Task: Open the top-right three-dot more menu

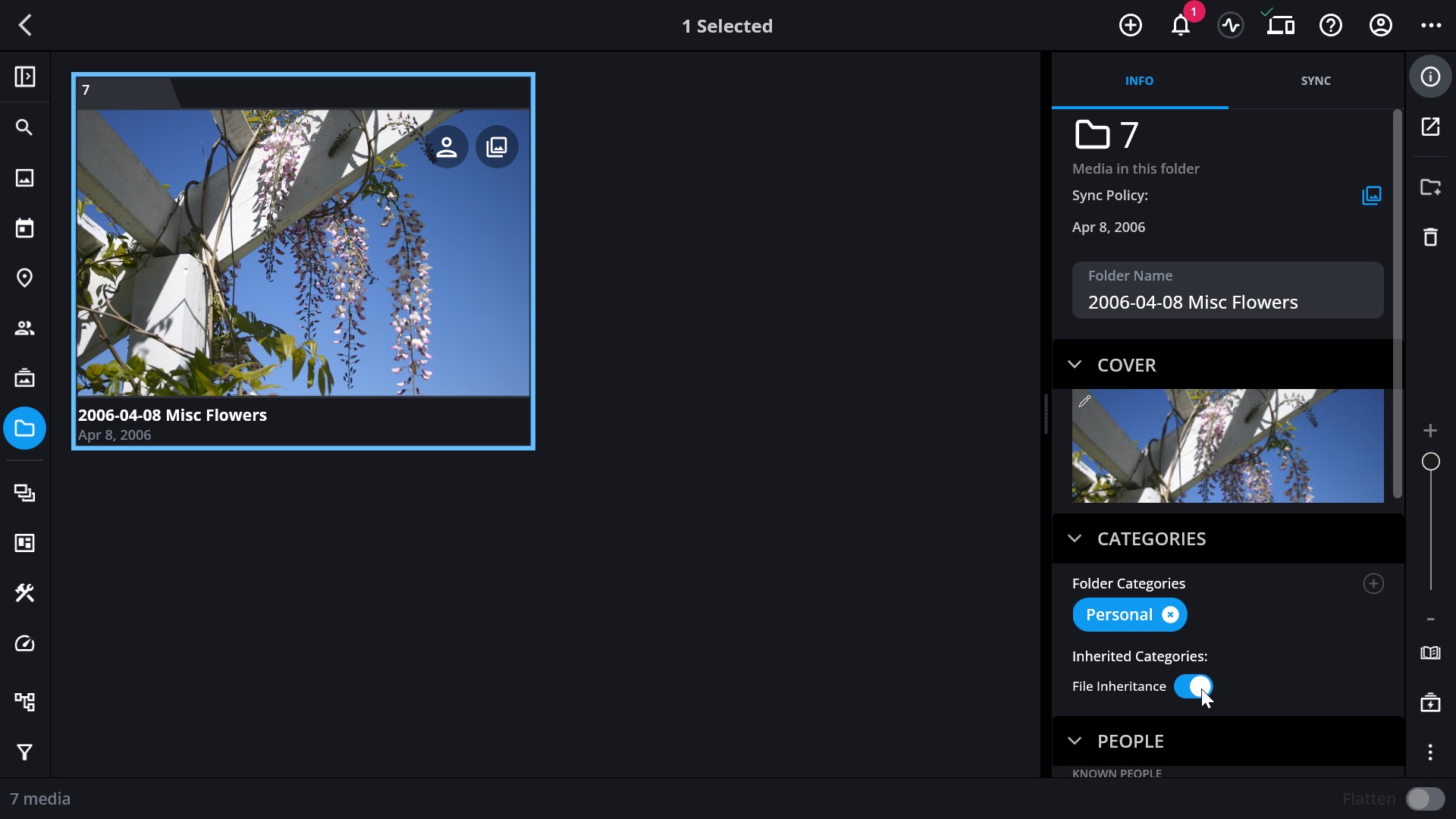Action: tap(1431, 25)
